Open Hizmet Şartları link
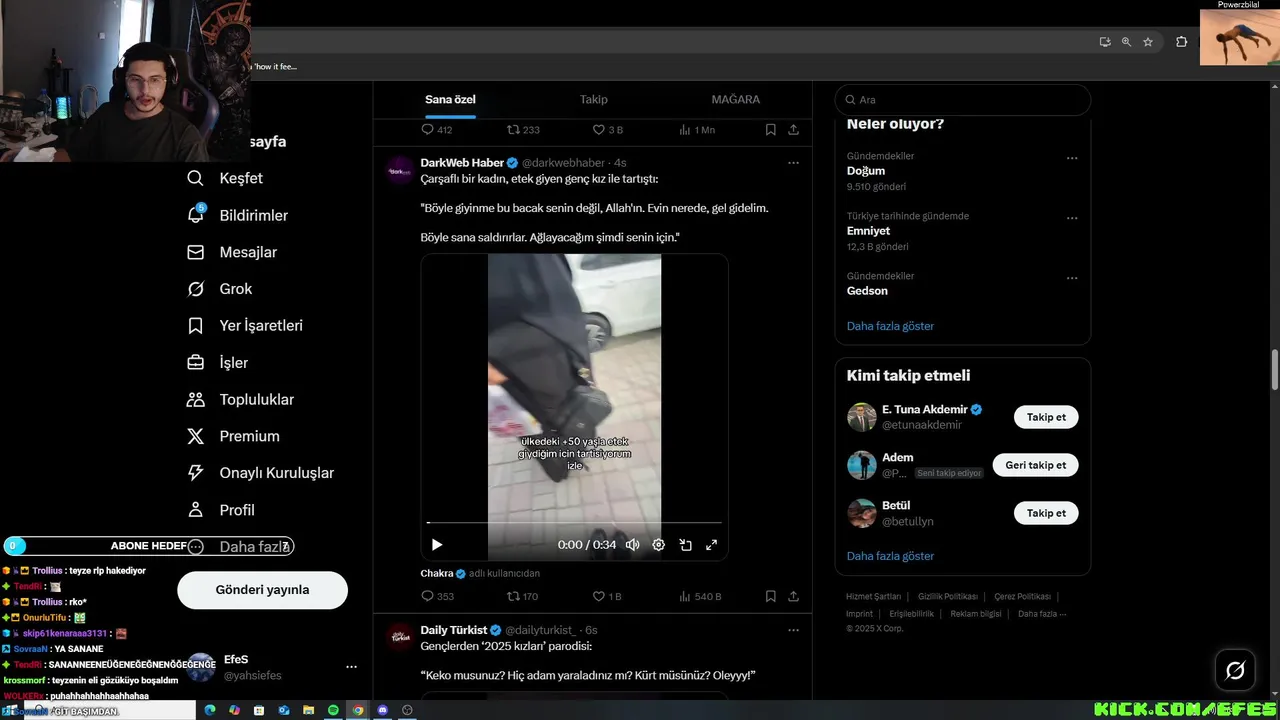Image resolution: width=1280 pixels, height=720 pixels. tap(873, 596)
